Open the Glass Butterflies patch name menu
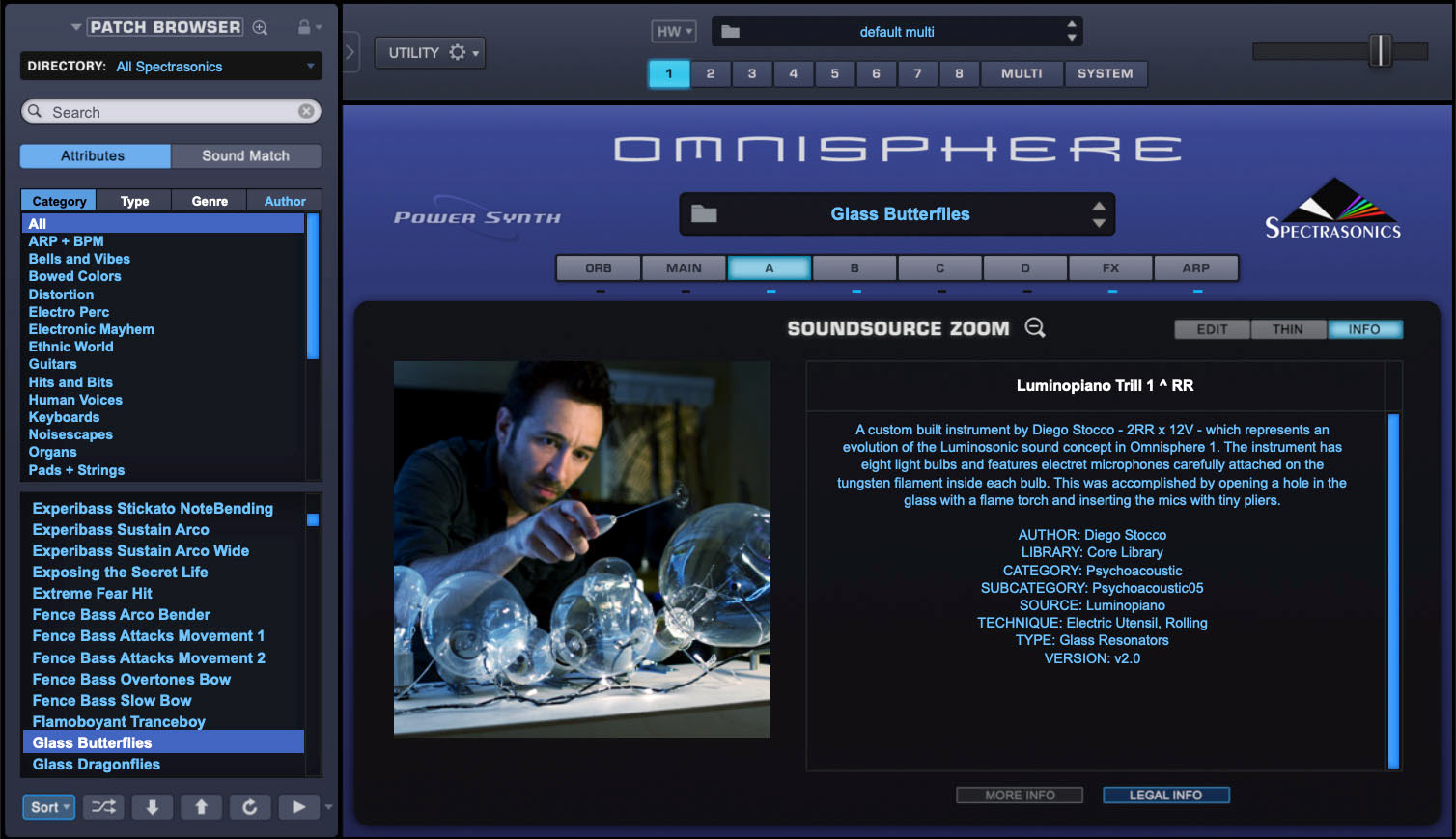 click(x=900, y=214)
